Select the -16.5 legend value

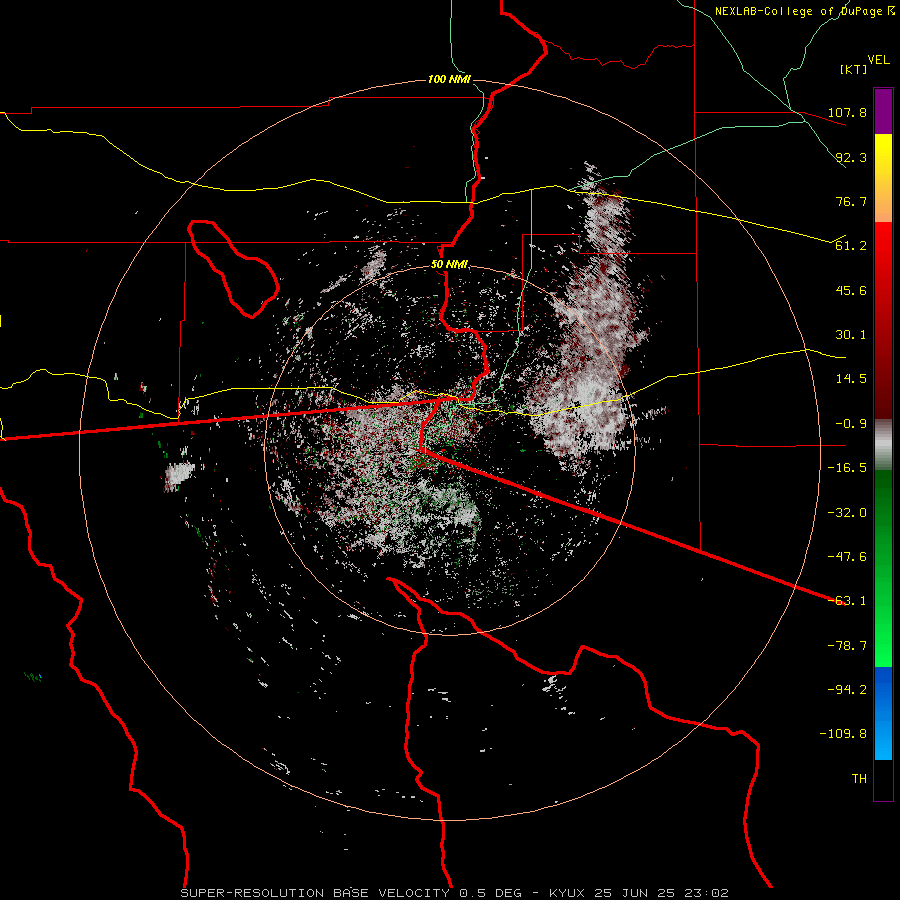[x=847, y=468]
